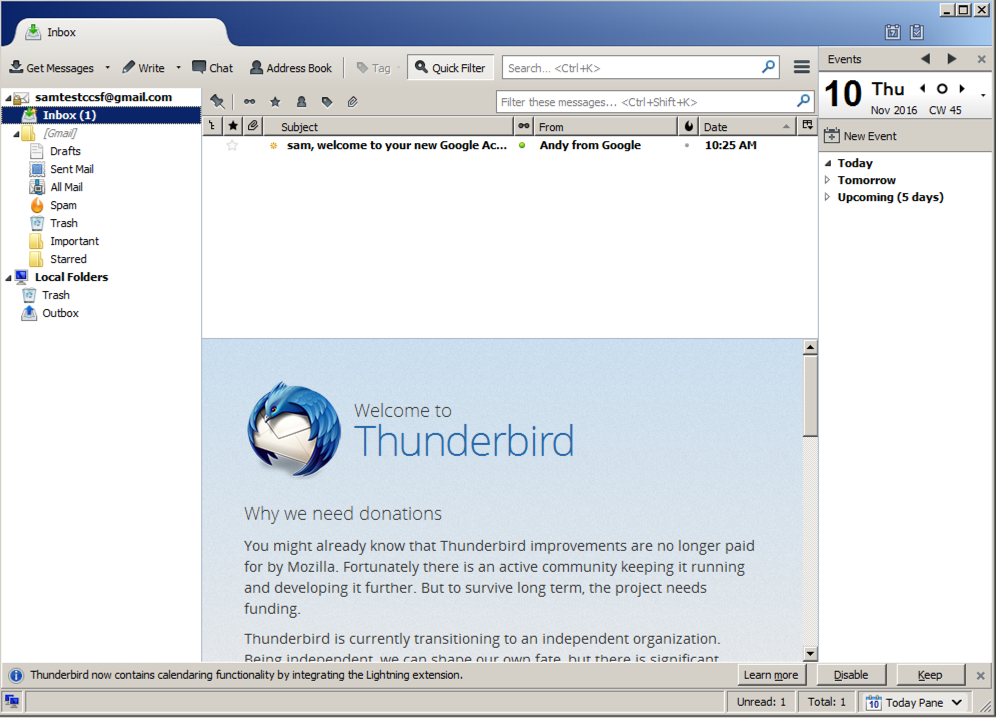This screenshot has width=996, height=718.
Task: Filter by contacts in address book
Action: tap(301, 102)
